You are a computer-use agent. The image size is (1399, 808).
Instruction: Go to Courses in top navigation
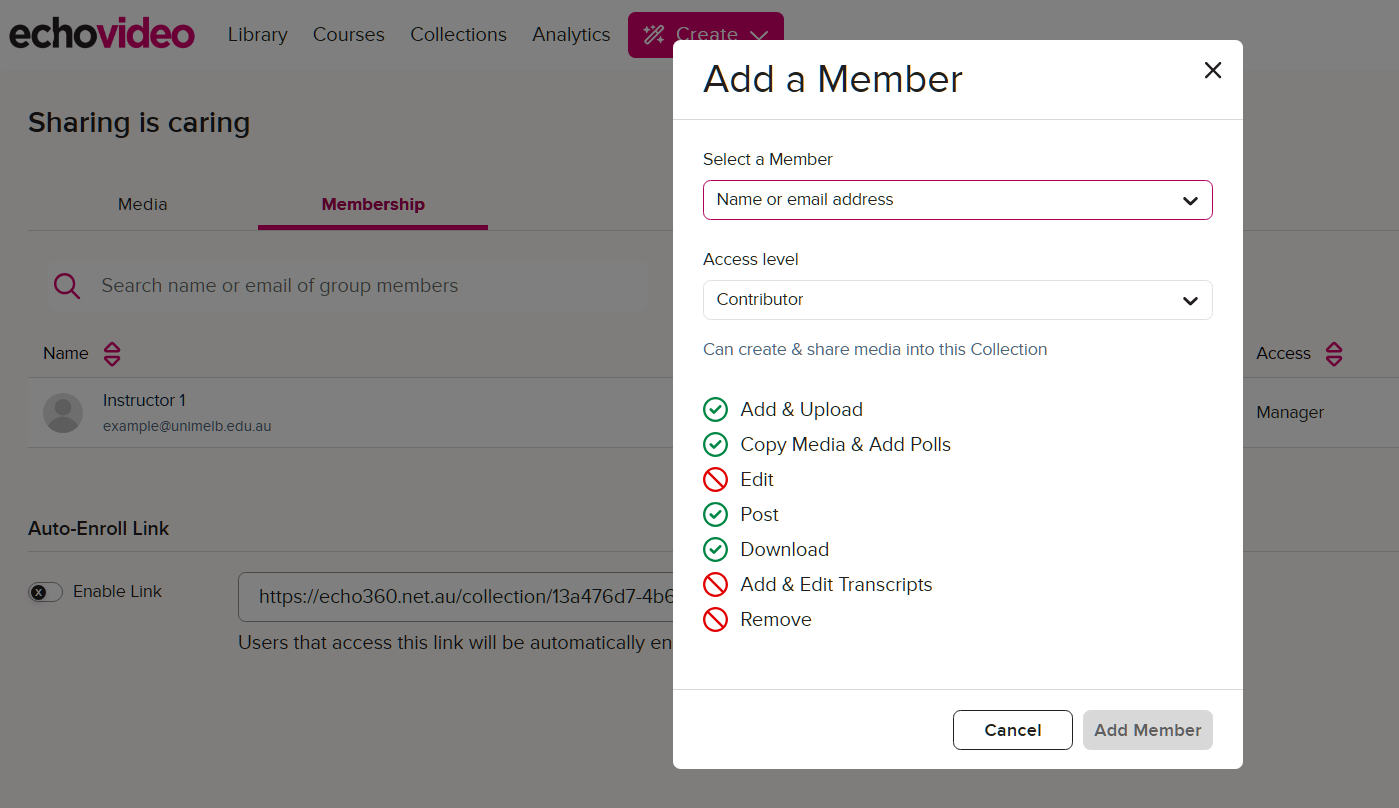point(349,35)
